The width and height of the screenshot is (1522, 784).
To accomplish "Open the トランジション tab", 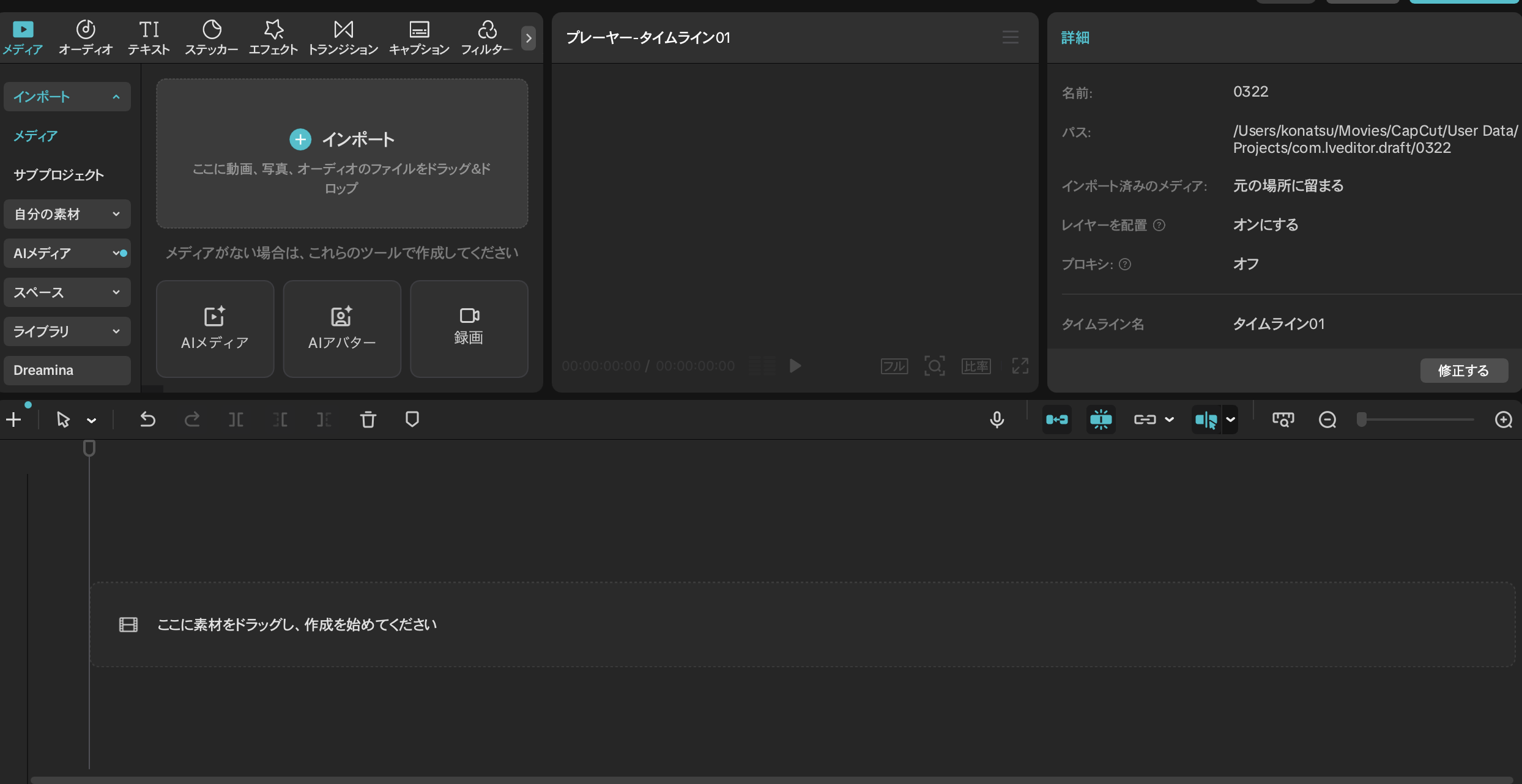I will [343, 37].
